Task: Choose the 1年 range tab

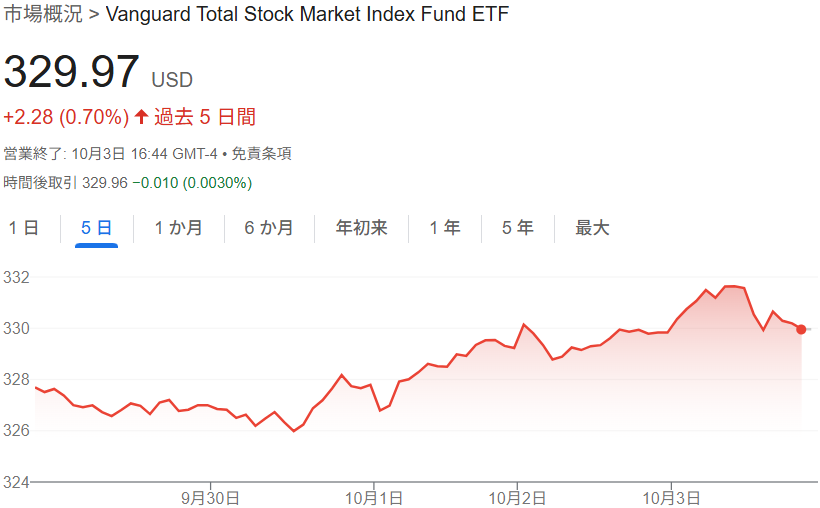Action: pyautogui.click(x=445, y=228)
